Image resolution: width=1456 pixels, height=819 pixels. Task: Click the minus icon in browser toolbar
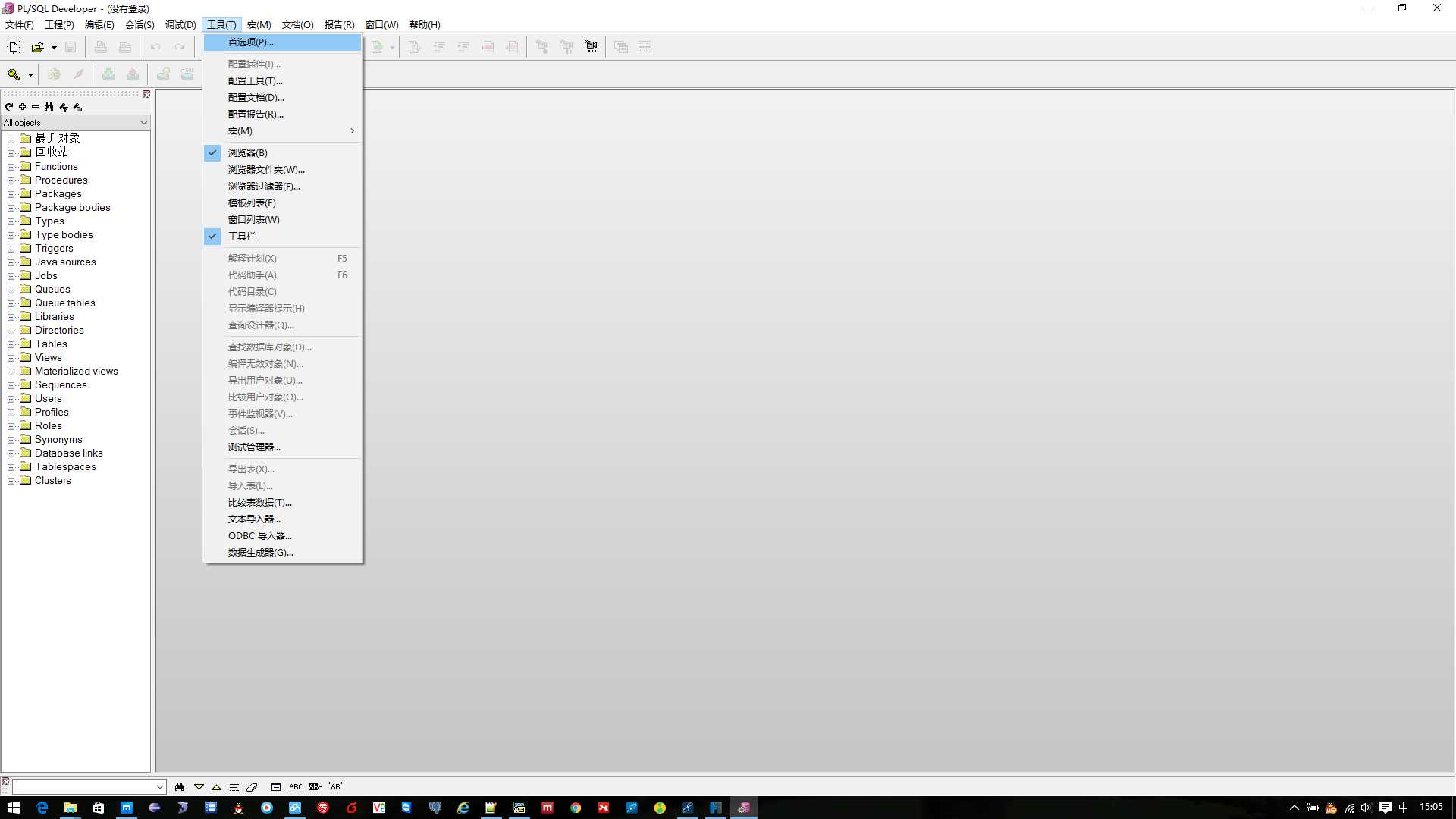point(36,107)
